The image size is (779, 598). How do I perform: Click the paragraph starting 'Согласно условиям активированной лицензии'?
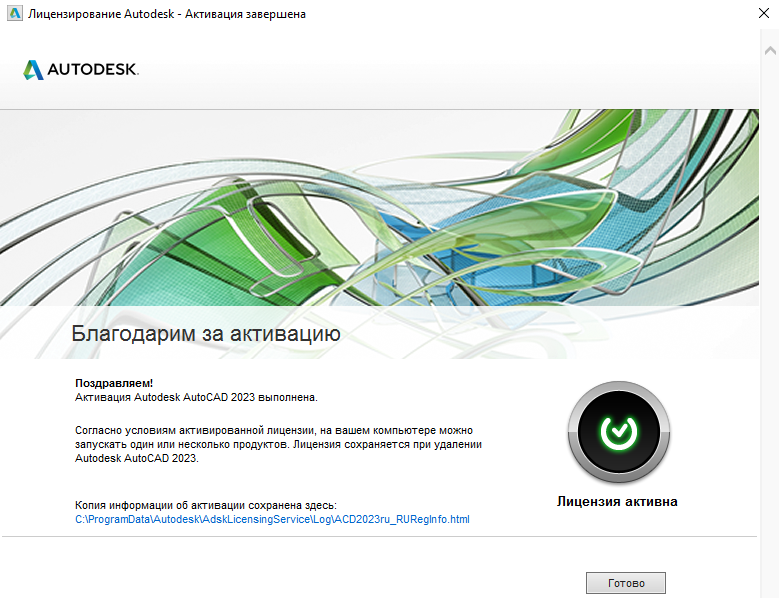[x=278, y=445]
